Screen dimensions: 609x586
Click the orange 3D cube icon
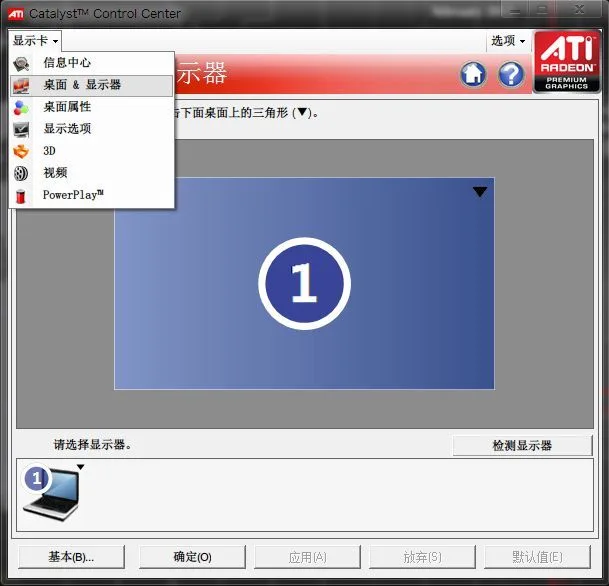[21, 151]
